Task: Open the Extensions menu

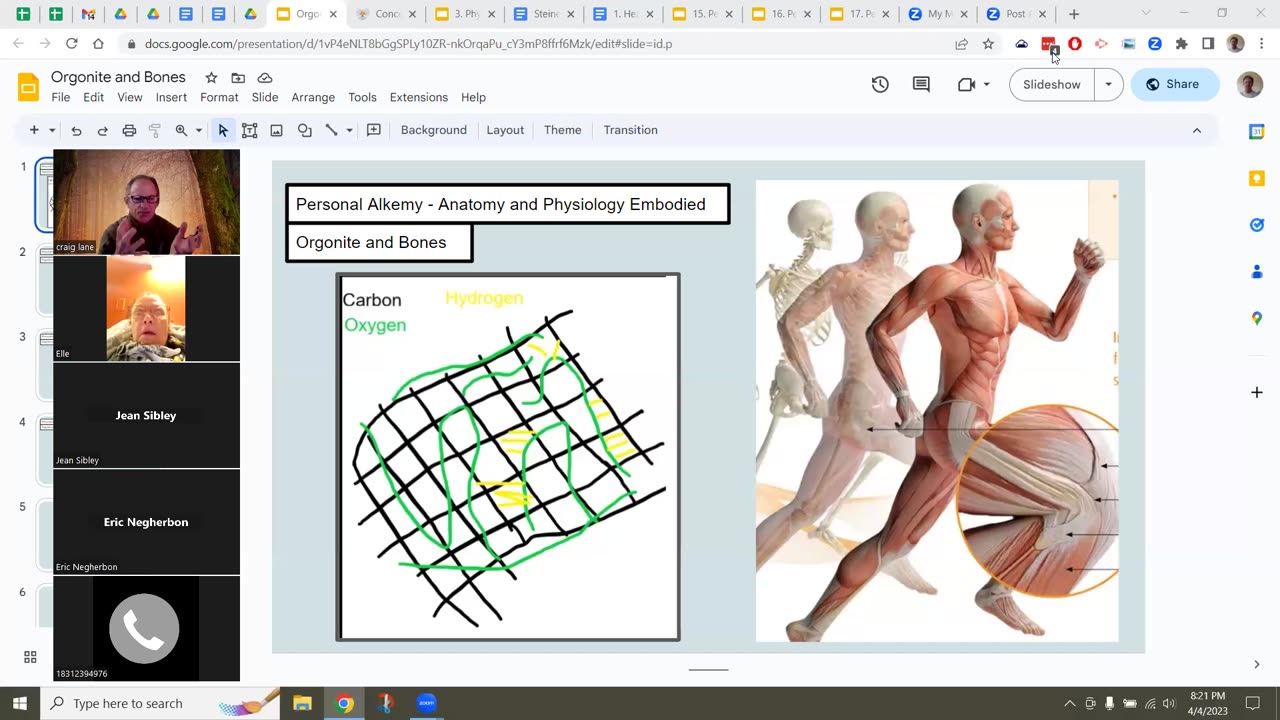Action: pos(419,97)
